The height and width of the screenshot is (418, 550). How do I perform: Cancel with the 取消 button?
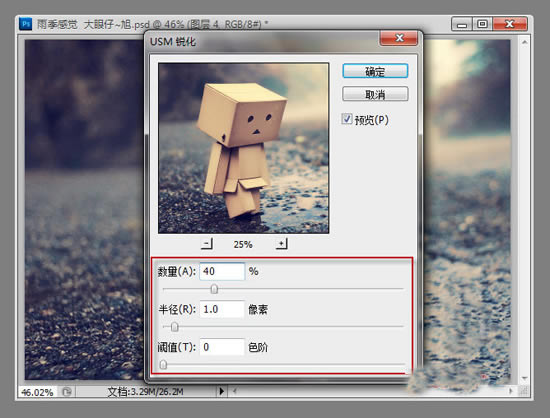point(375,94)
